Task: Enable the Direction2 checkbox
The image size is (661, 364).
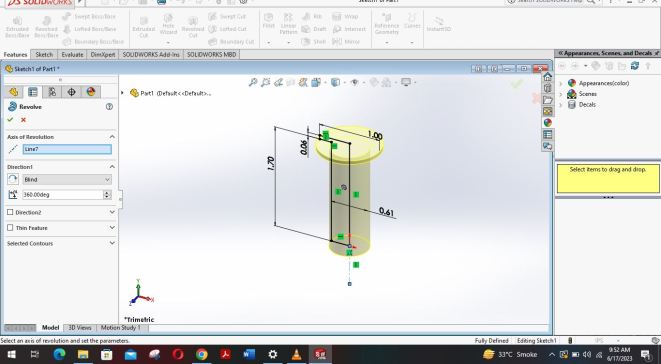Action: coord(10,212)
